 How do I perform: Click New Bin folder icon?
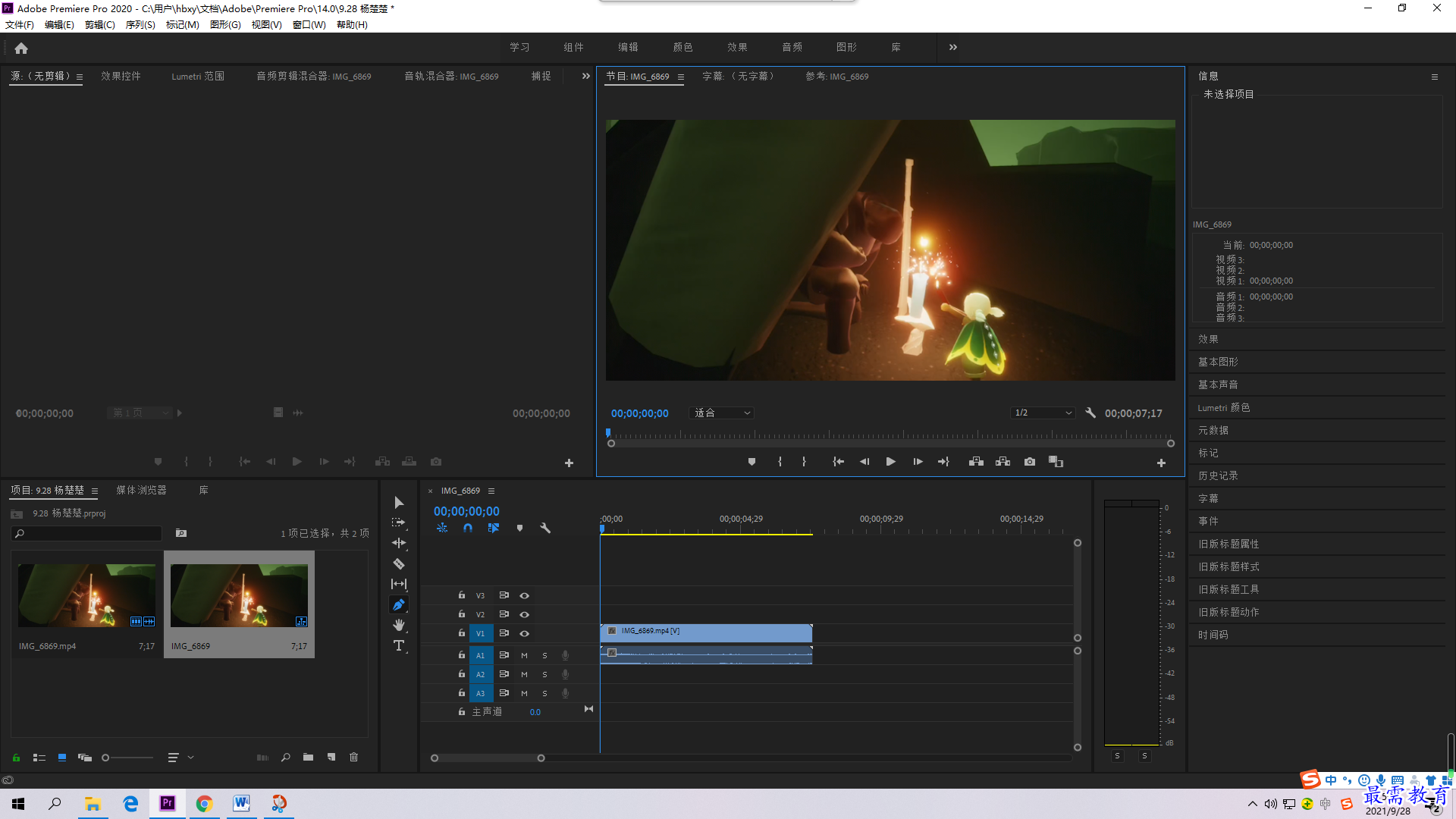(308, 757)
